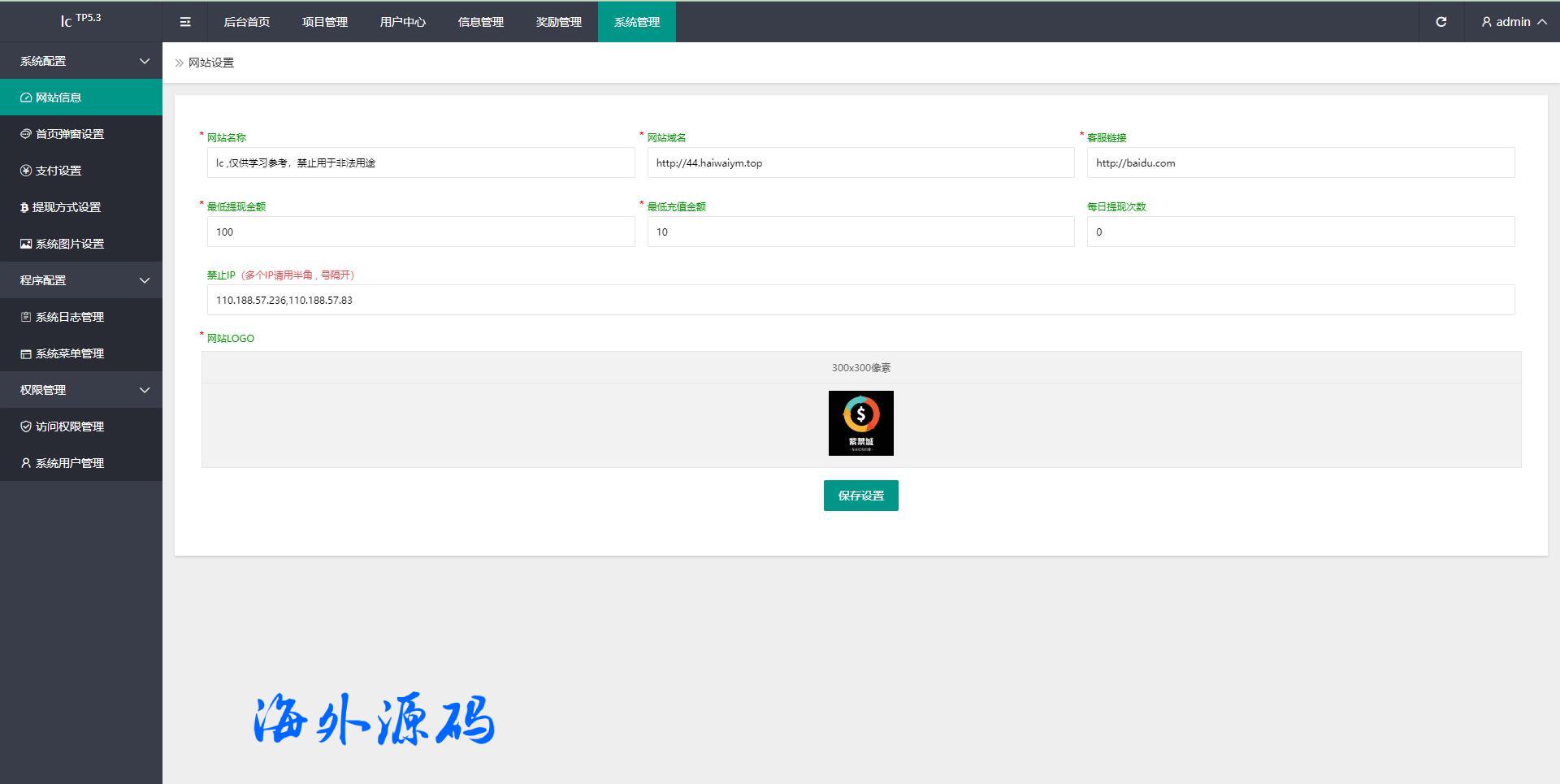1560x784 pixels.
Task: Open 系统日志管理 log icon
Action: pyautogui.click(x=26, y=317)
